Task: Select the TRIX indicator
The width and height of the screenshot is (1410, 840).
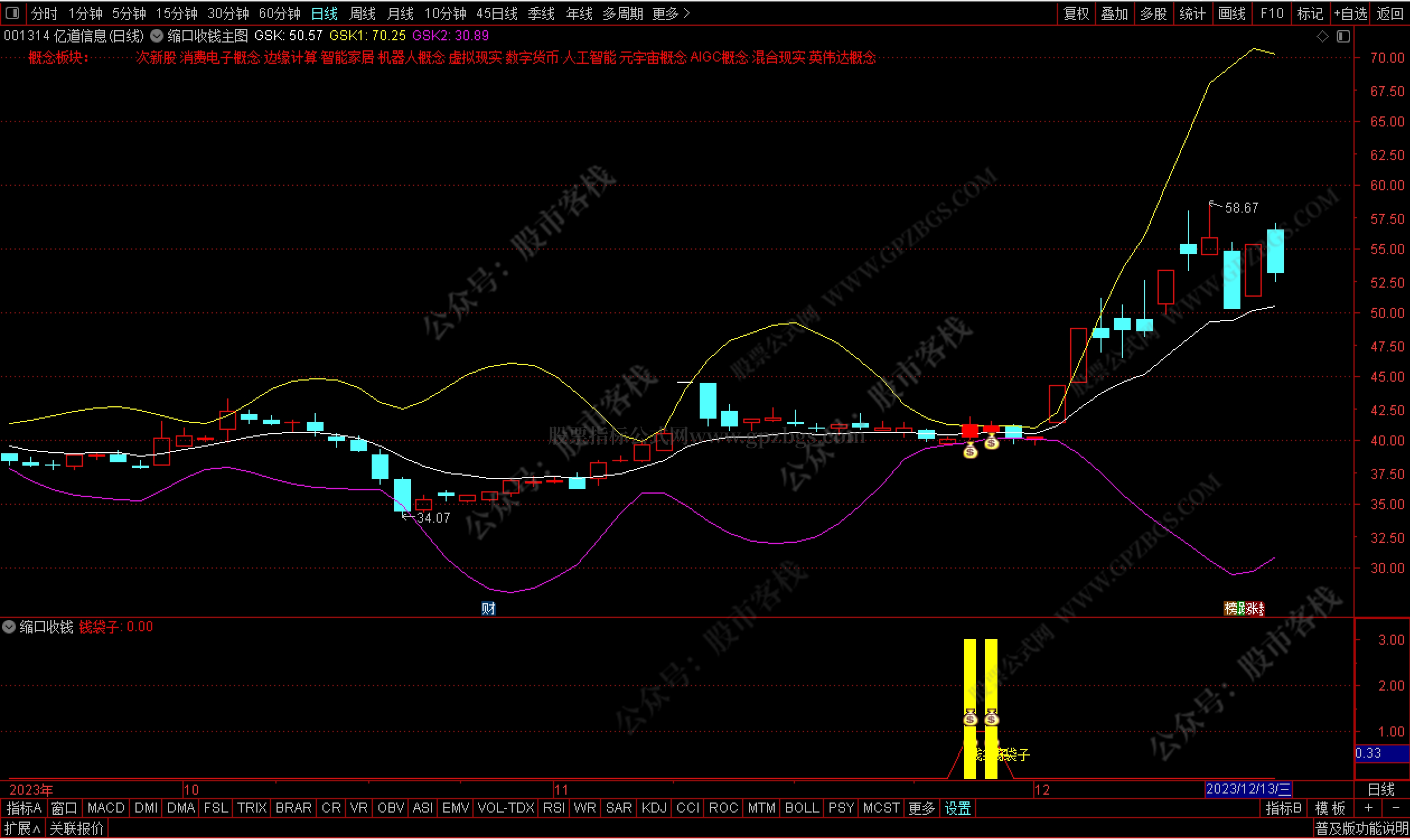Action: (x=252, y=809)
